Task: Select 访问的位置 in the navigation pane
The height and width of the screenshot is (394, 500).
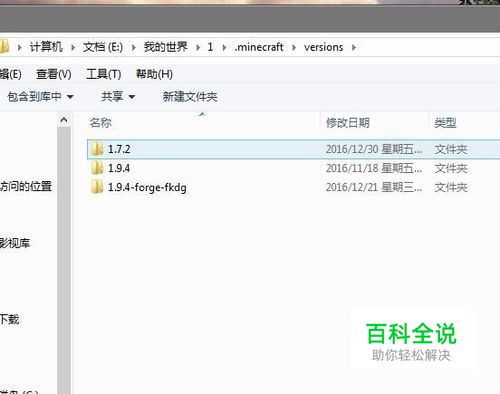Action: (26, 186)
